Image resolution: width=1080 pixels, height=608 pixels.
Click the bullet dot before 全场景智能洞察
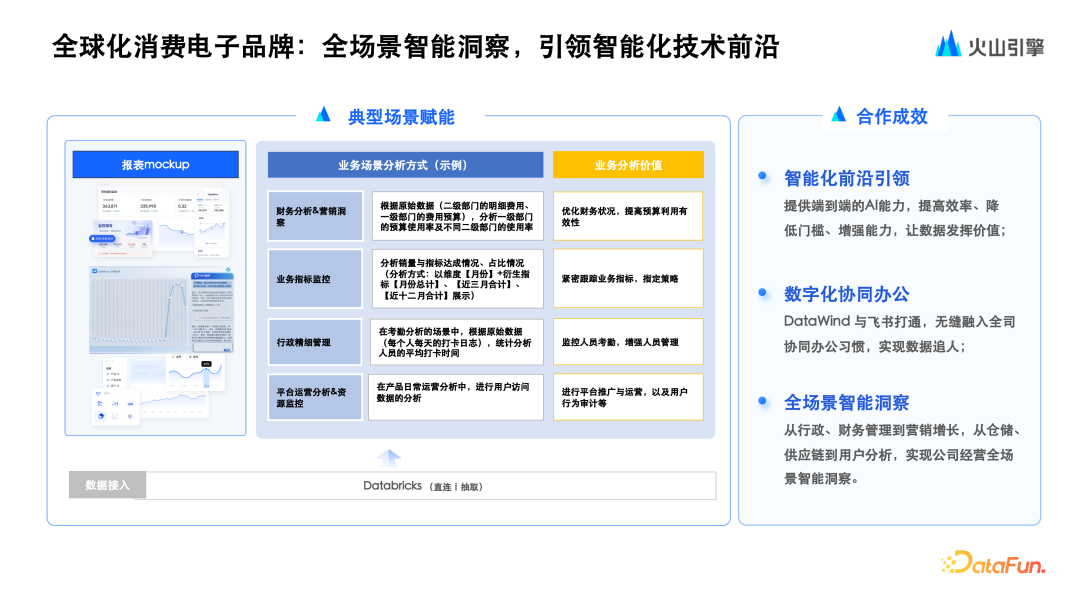point(763,401)
